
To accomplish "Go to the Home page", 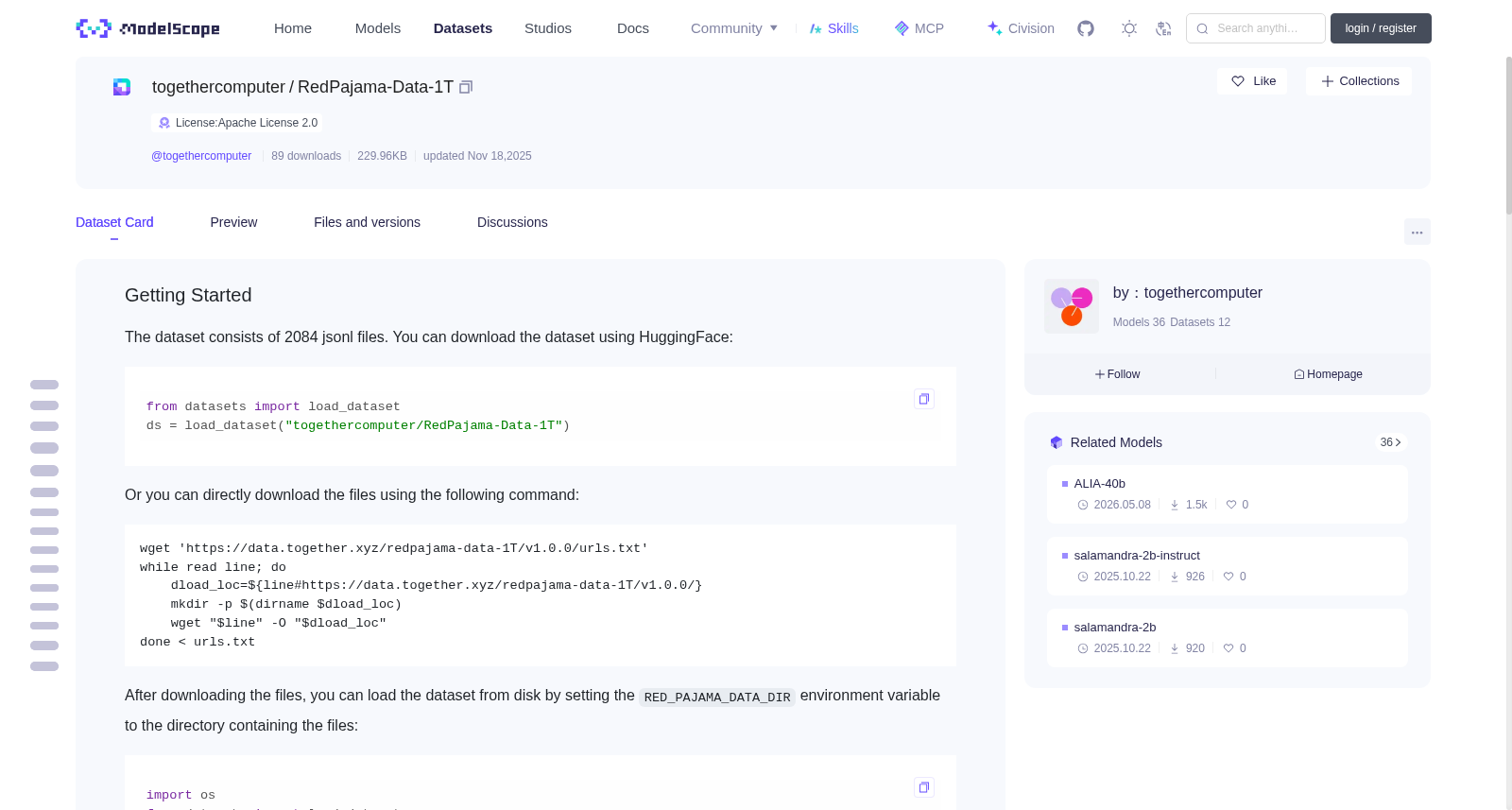I will [293, 28].
